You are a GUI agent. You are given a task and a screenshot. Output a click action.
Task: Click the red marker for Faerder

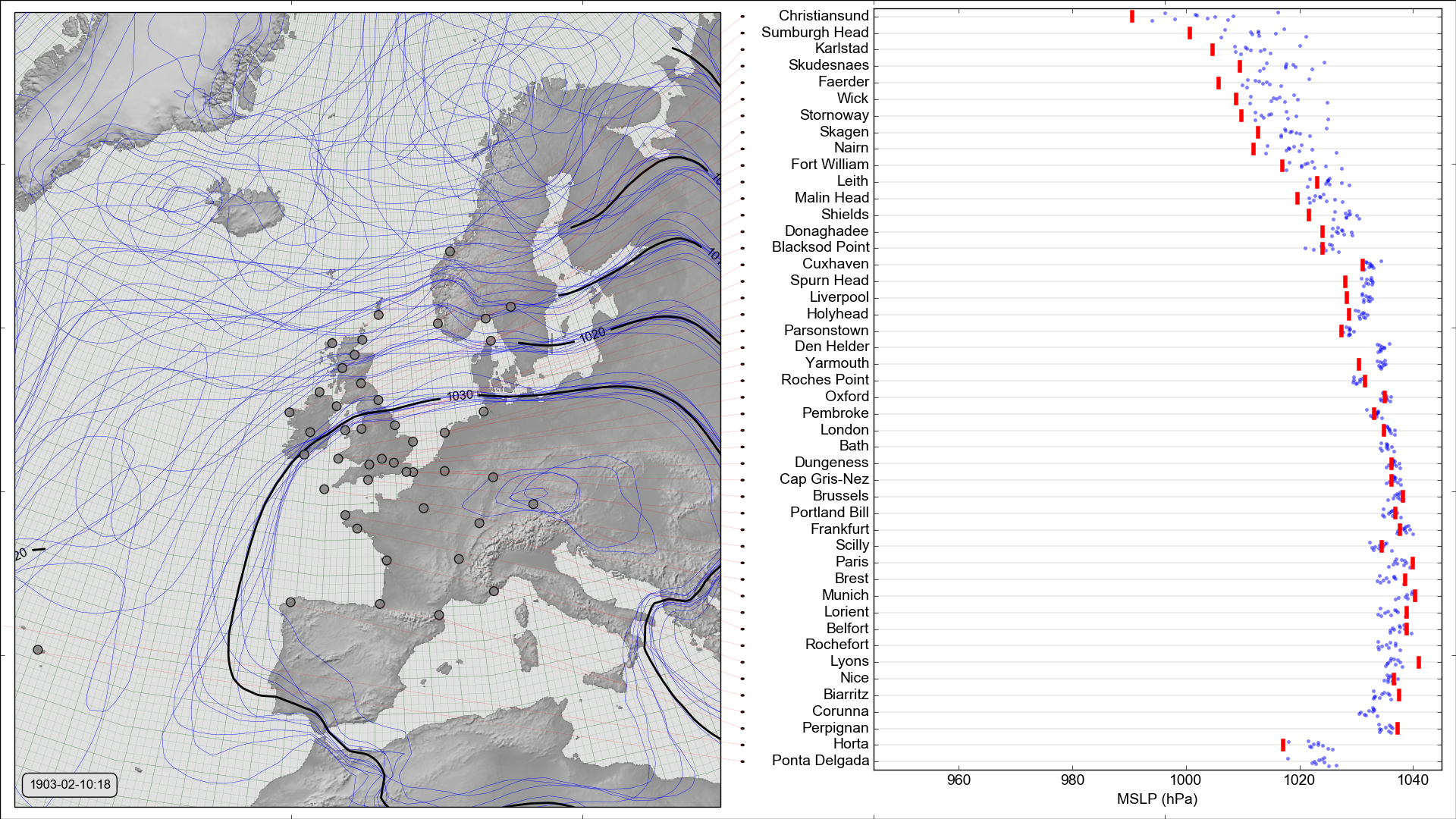1218,83
